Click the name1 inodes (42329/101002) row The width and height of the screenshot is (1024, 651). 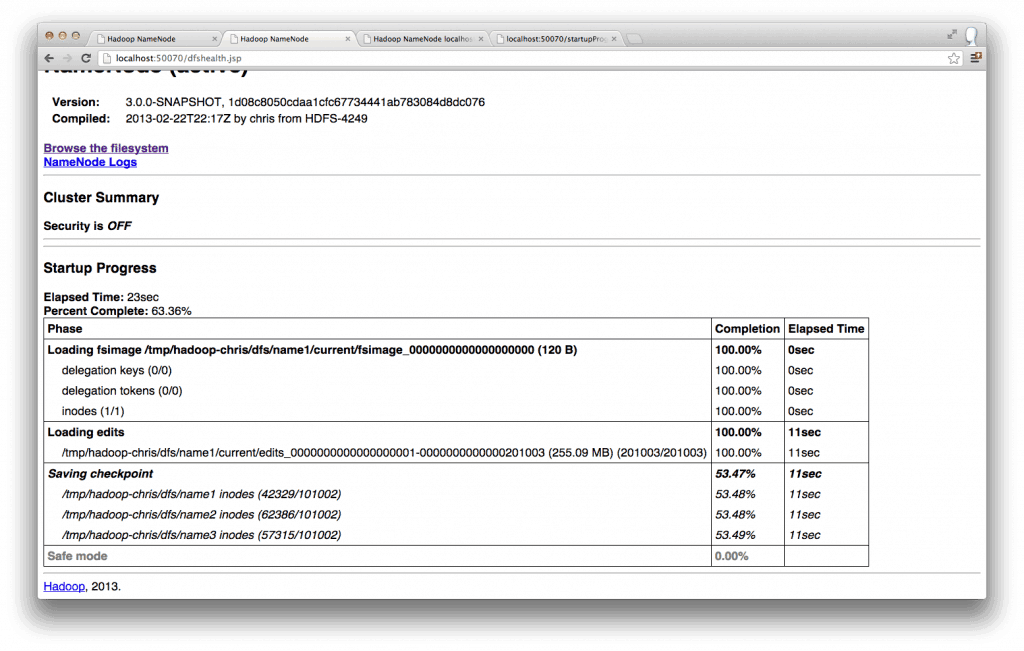[x=201, y=494]
